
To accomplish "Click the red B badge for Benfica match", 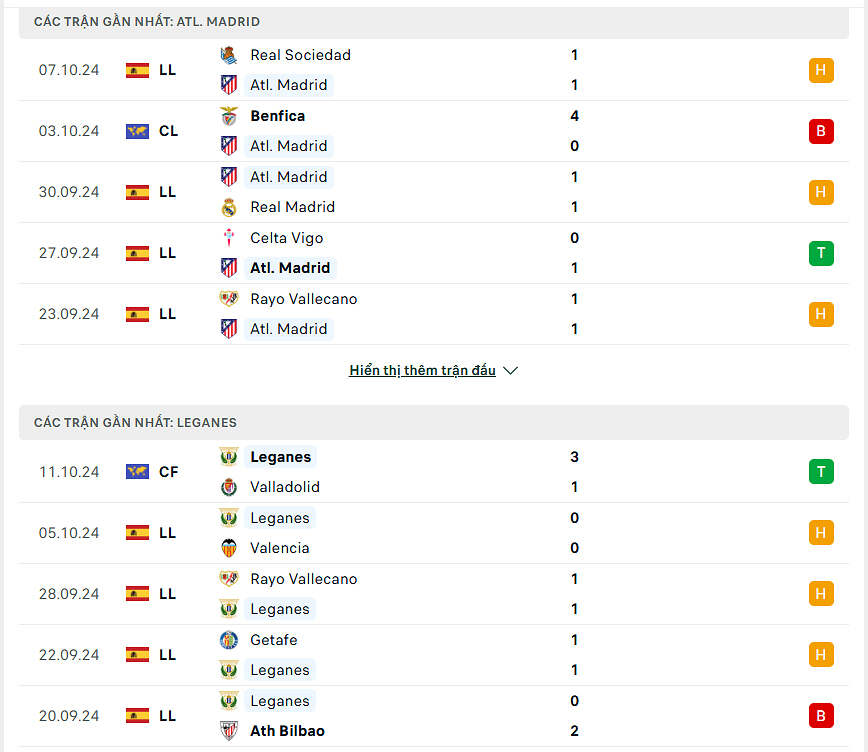I will pyautogui.click(x=821, y=131).
